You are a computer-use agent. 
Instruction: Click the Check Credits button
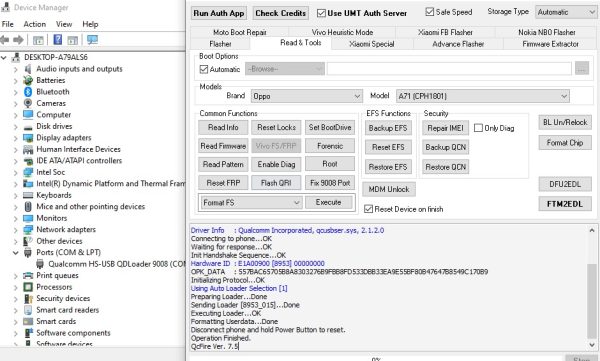[280, 13]
